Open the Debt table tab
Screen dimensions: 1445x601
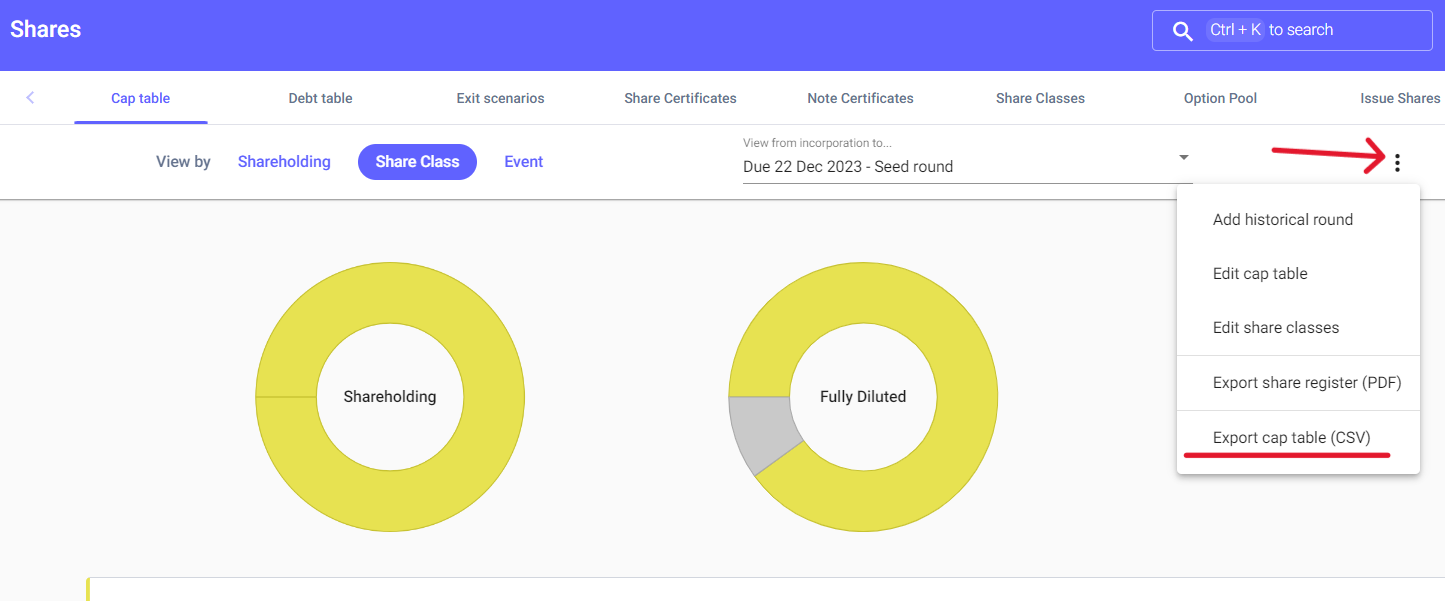coord(320,98)
